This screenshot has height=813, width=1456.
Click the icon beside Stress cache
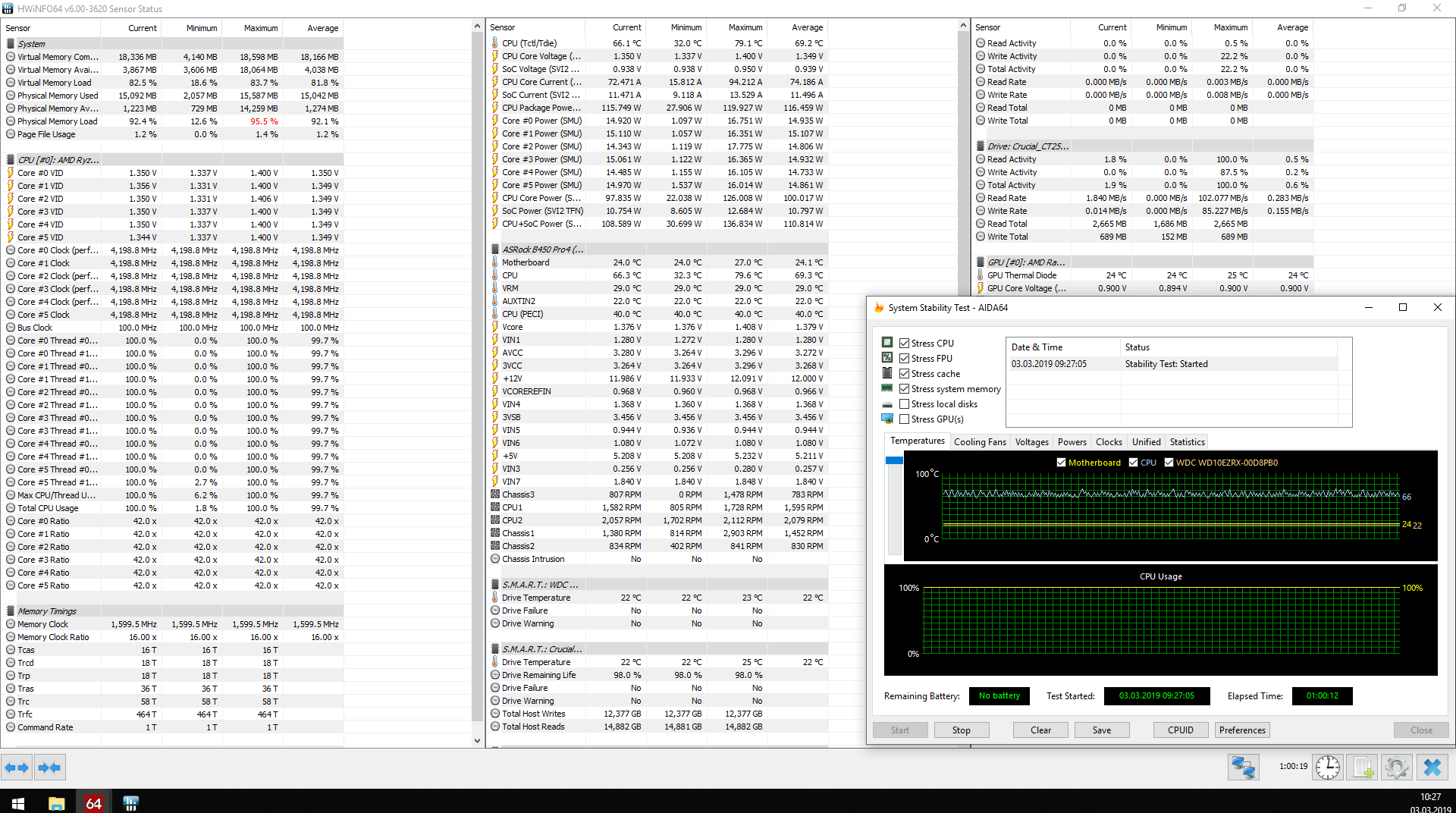tap(887, 373)
